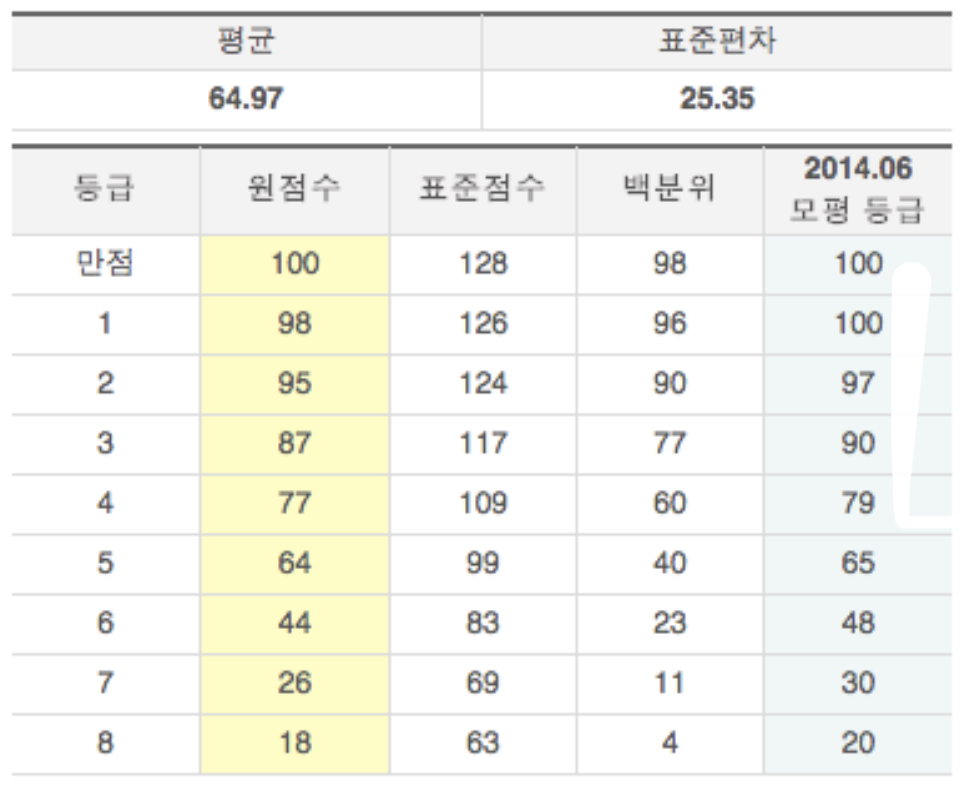
Task: Click the 원점수 column header
Action: (x=295, y=190)
